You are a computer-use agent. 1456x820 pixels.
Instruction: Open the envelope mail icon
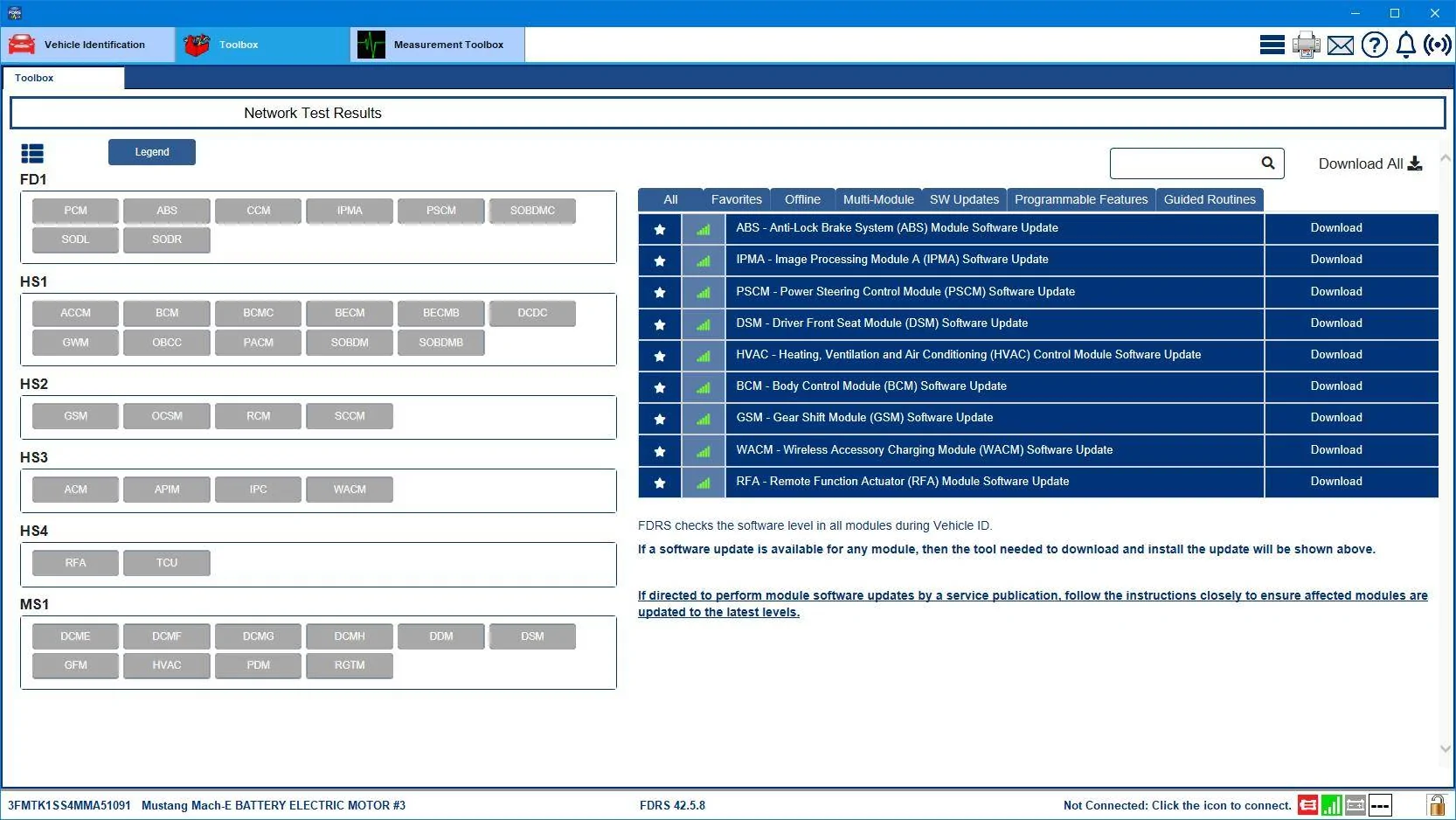[x=1341, y=45]
